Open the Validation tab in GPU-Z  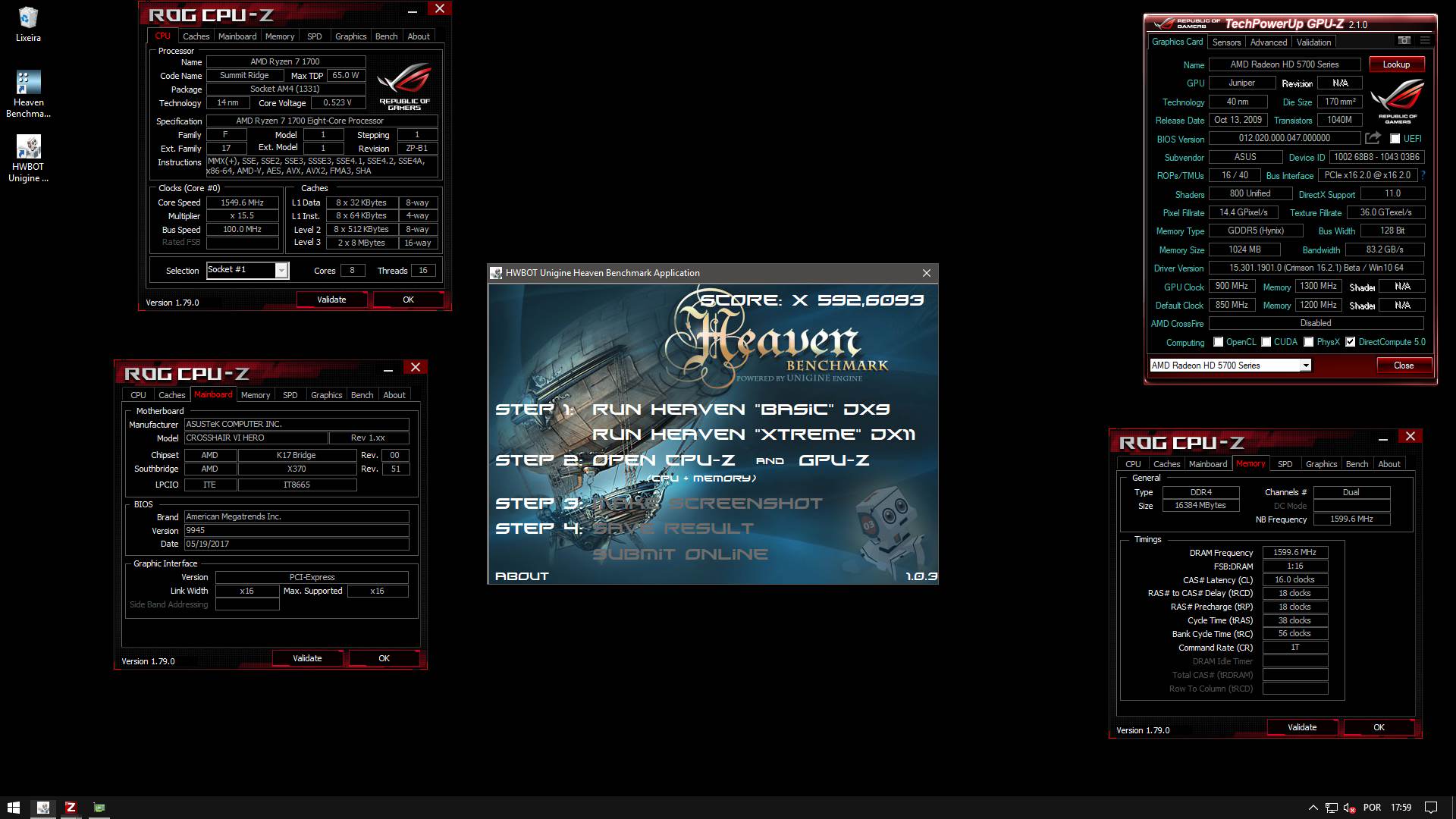pos(1313,42)
